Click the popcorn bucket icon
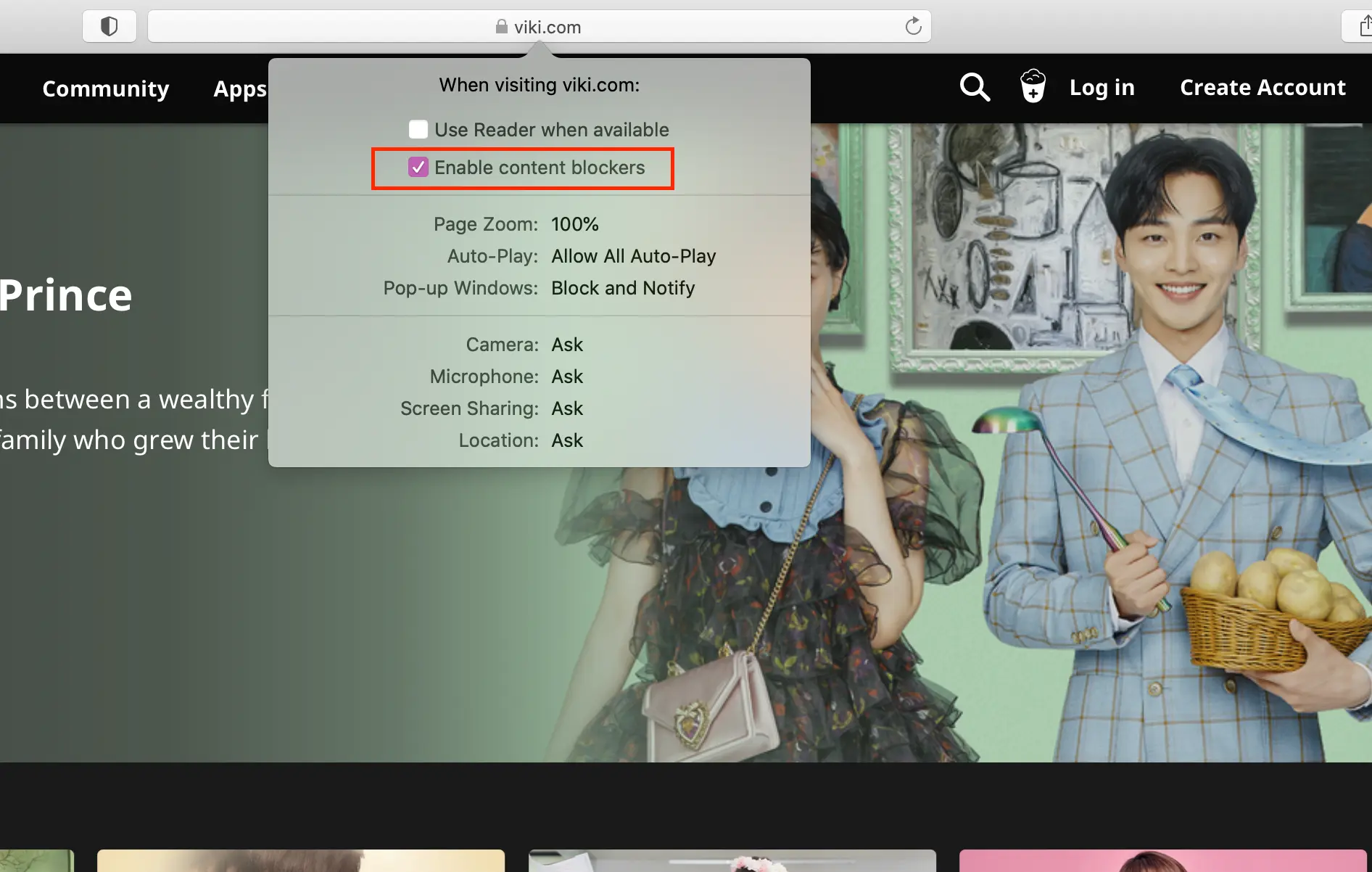 pos(1033,86)
